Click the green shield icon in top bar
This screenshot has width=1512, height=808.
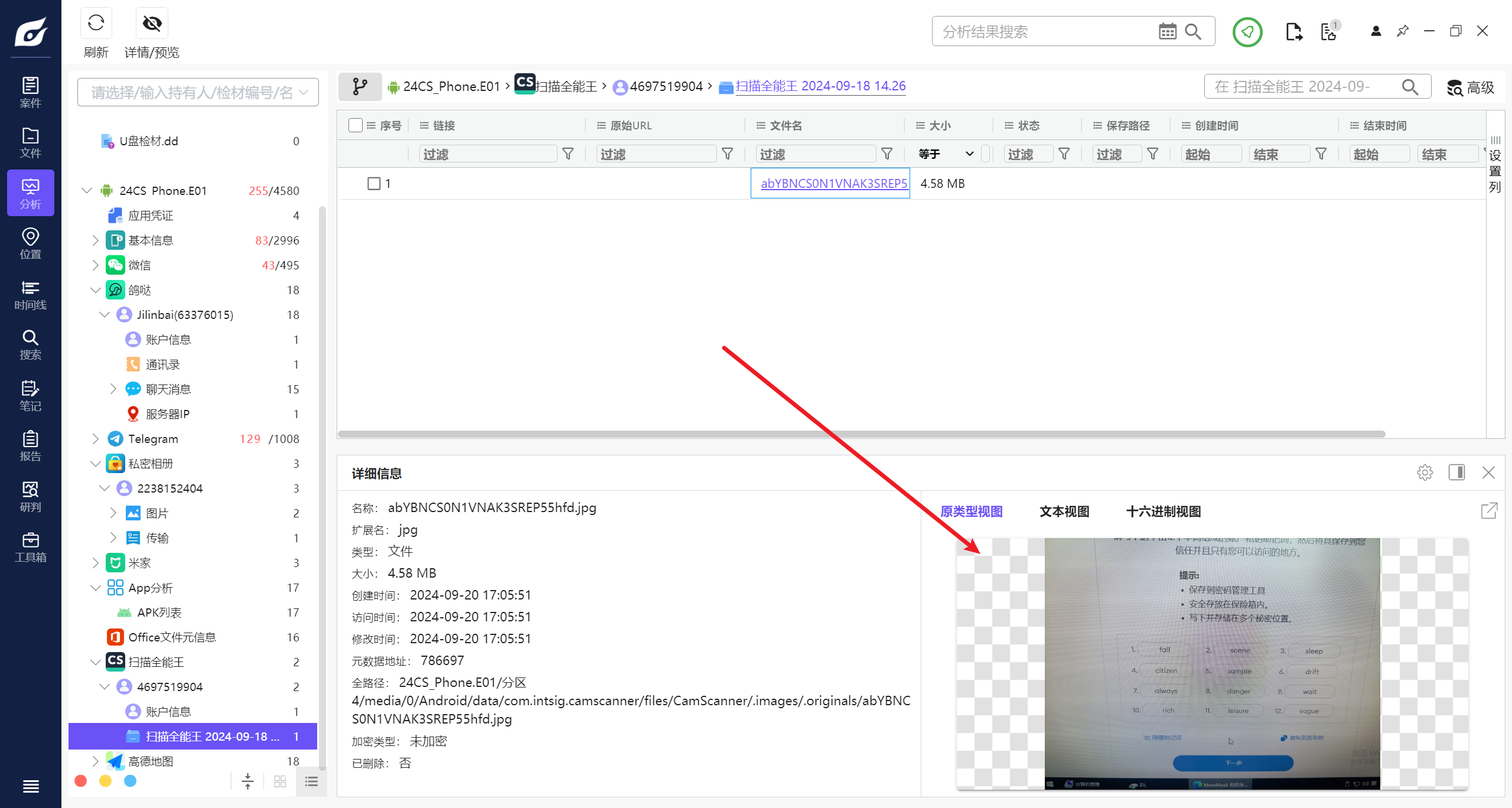[1247, 32]
